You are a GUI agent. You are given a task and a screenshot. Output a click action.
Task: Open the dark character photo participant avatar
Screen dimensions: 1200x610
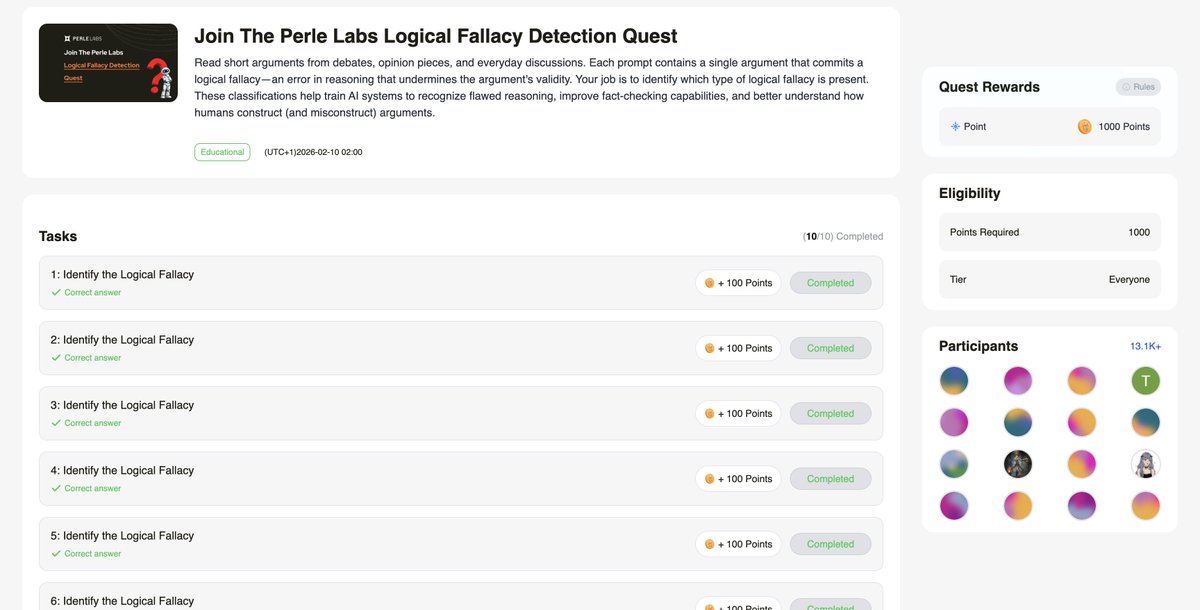click(1018, 464)
